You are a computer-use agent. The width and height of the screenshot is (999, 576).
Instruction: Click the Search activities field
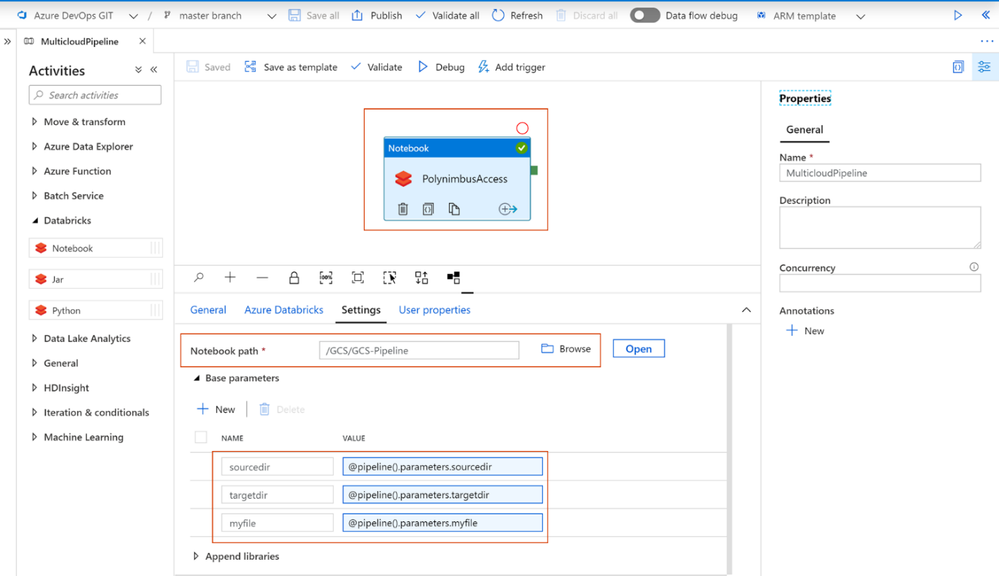pyautogui.click(x=95, y=95)
